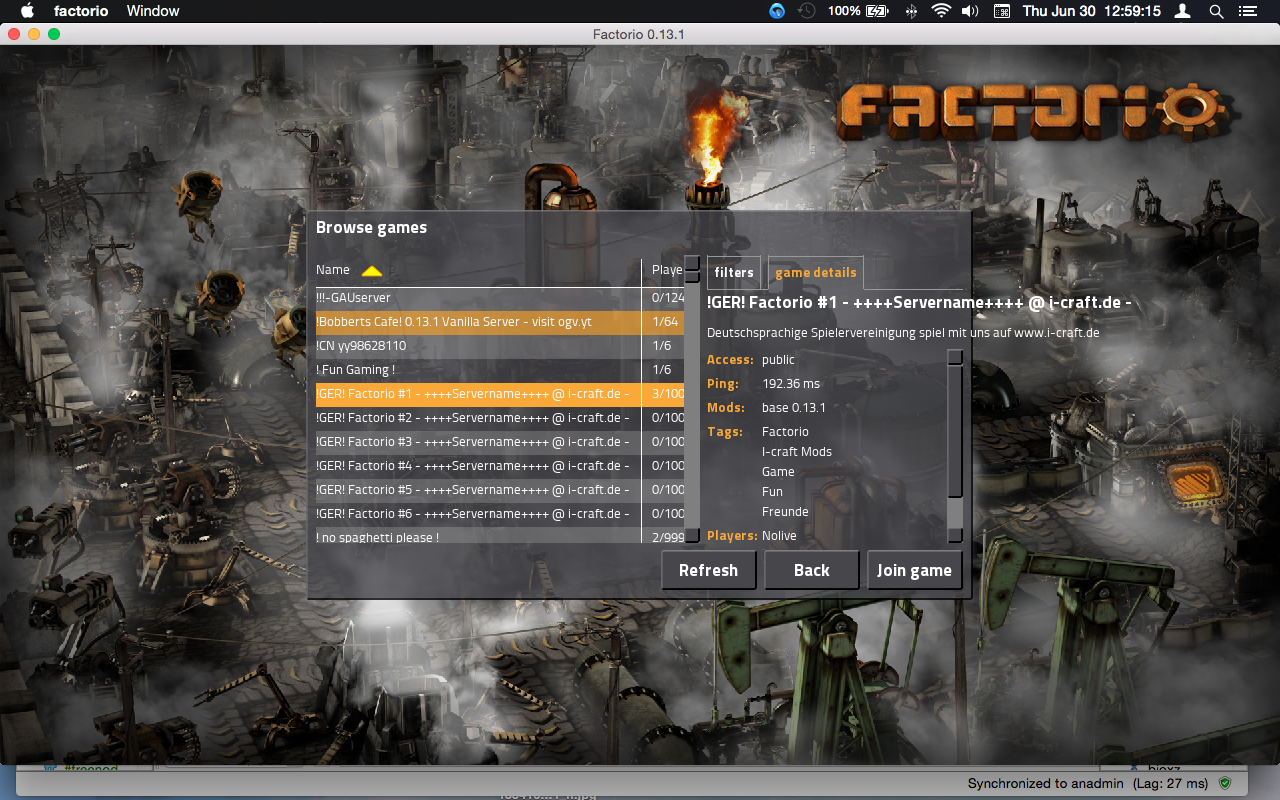Click the server list scrollbar thumb

pos(692,279)
